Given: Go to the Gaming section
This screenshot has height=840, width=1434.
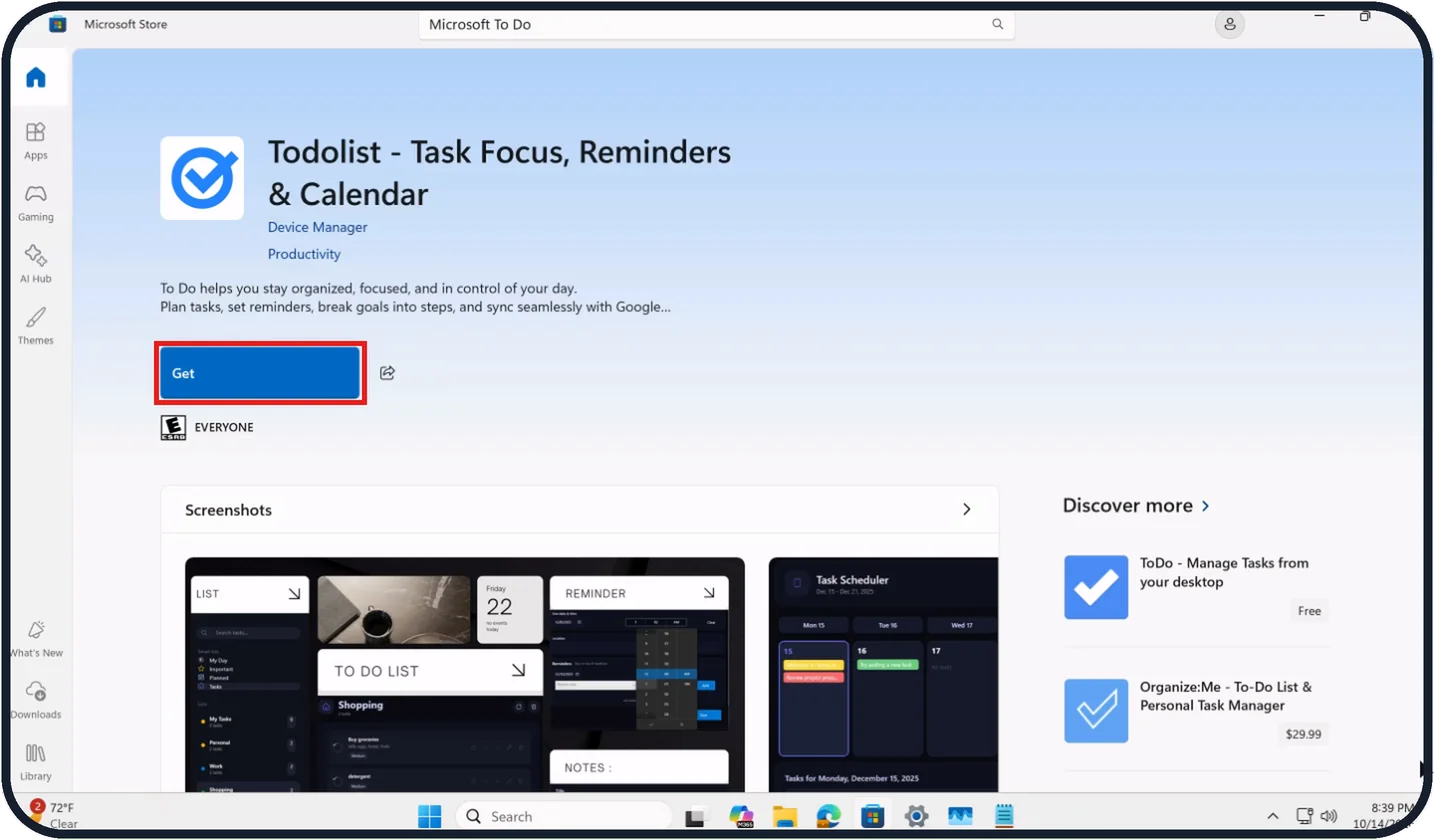Looking at the screenshot, I should (x=36, y=203).
